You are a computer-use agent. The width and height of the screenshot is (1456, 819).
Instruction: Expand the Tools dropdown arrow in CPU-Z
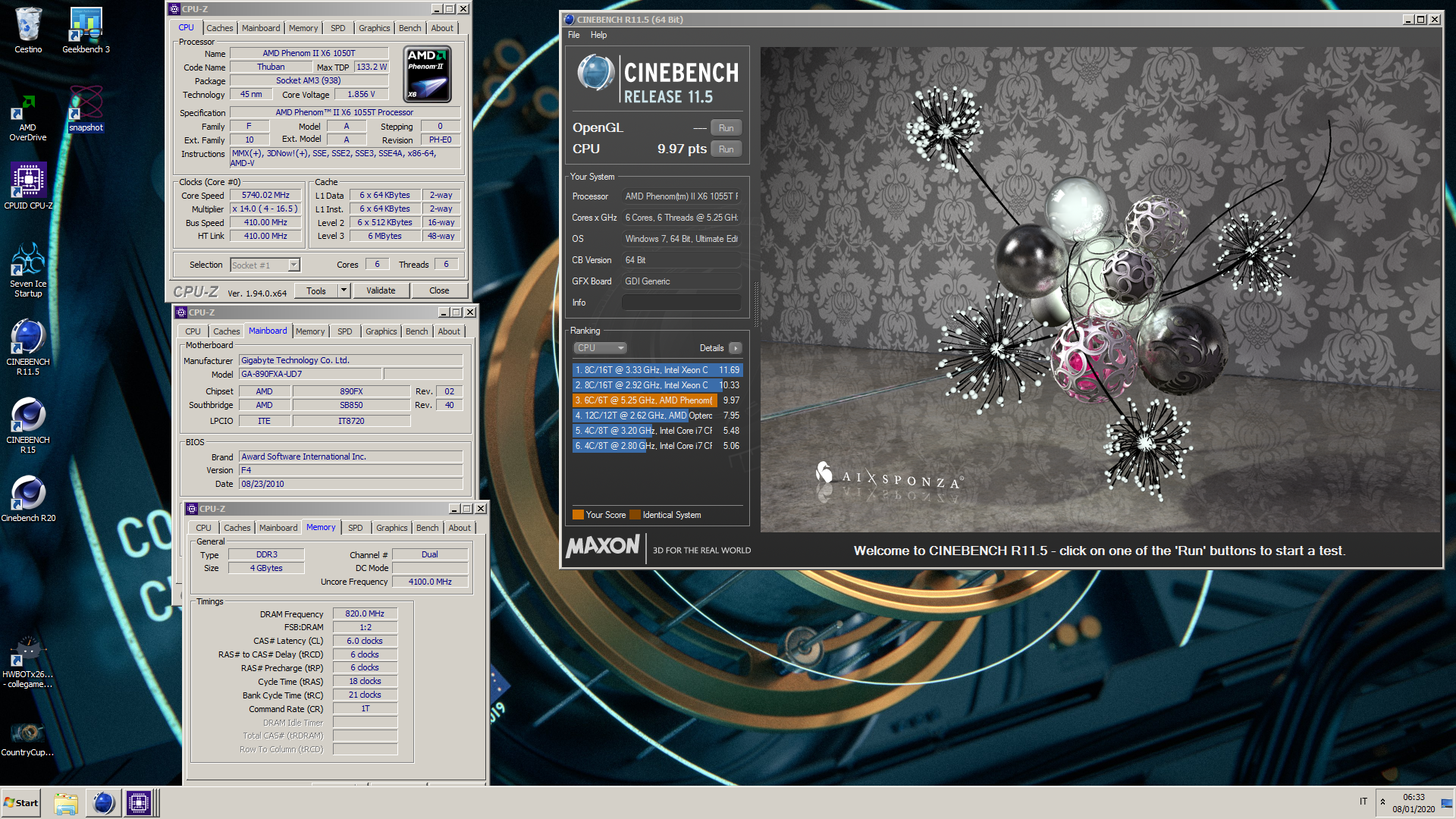pos(344,290)
